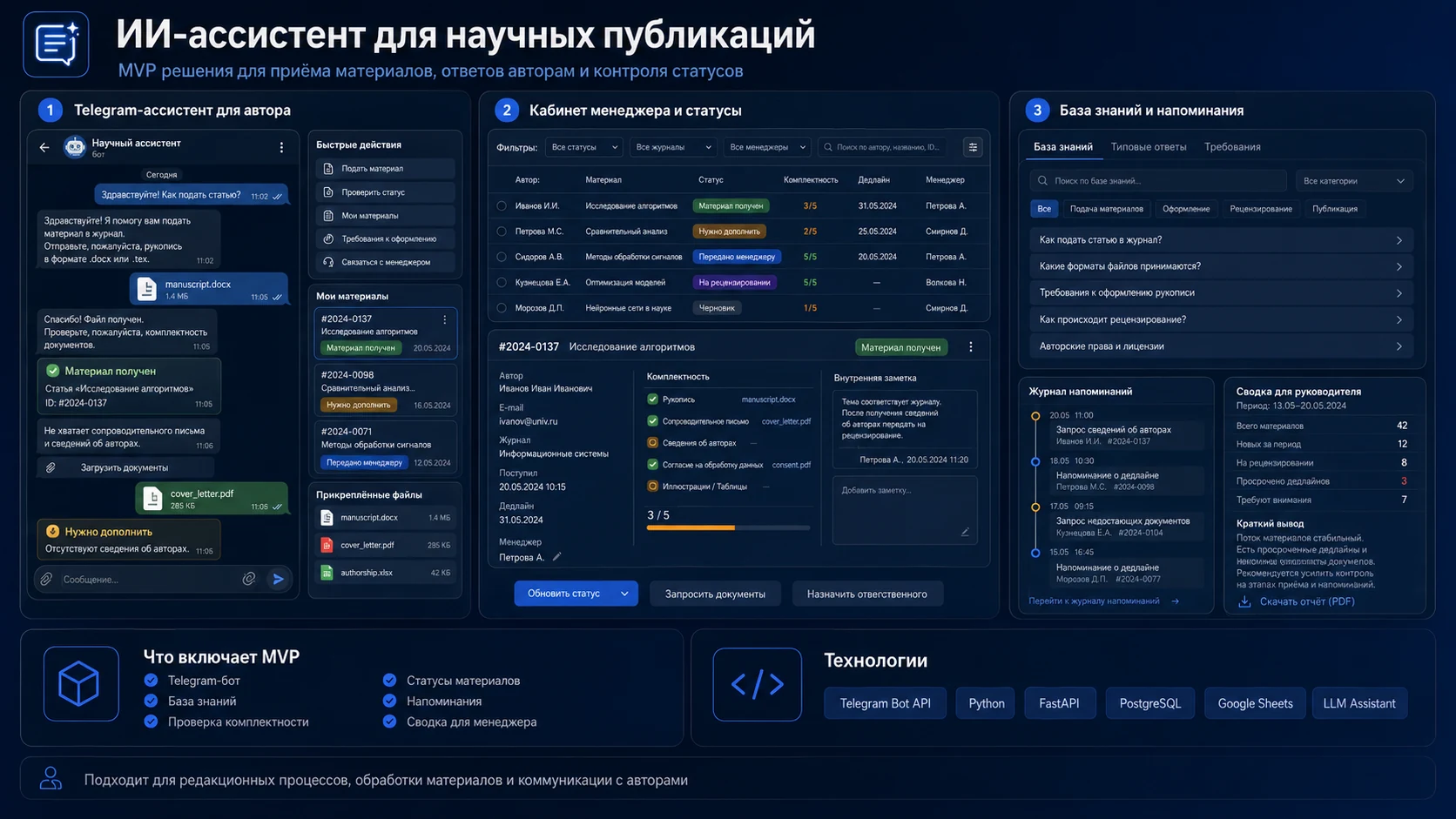The image size is (1456, 819).
Task: Click the Скачать отчёт (PDF) link
Action: click(1306, 601)
